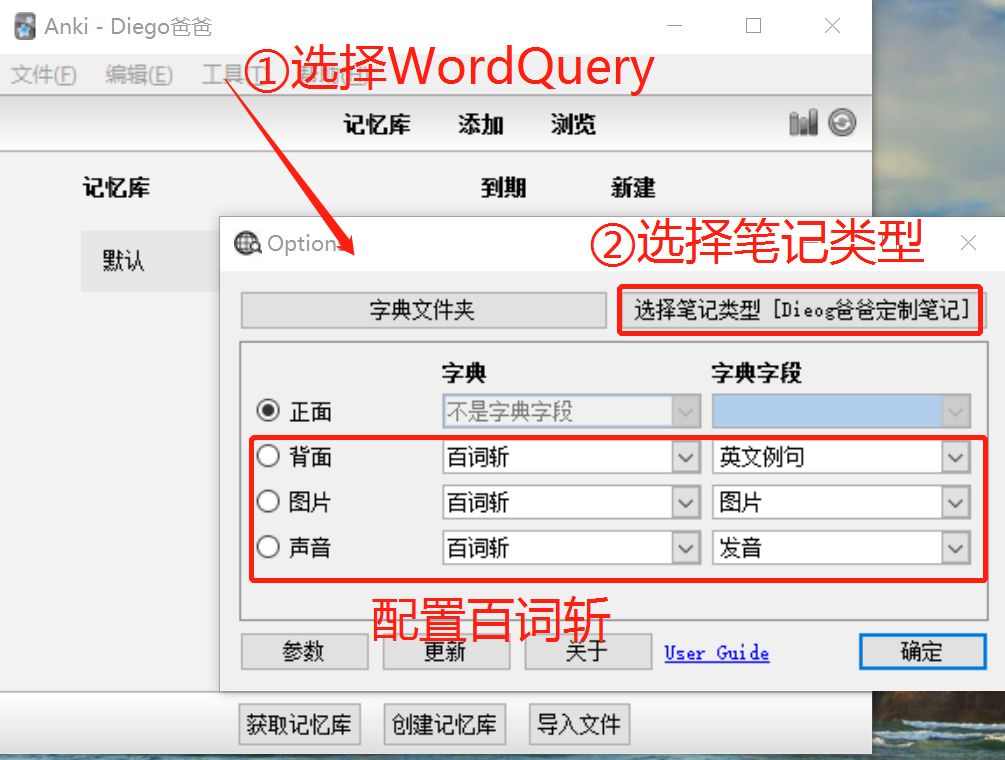The width and height of the screenshot is (1005, 760).
Task: Select the 背面 radio button
Action: pos(268,456)
